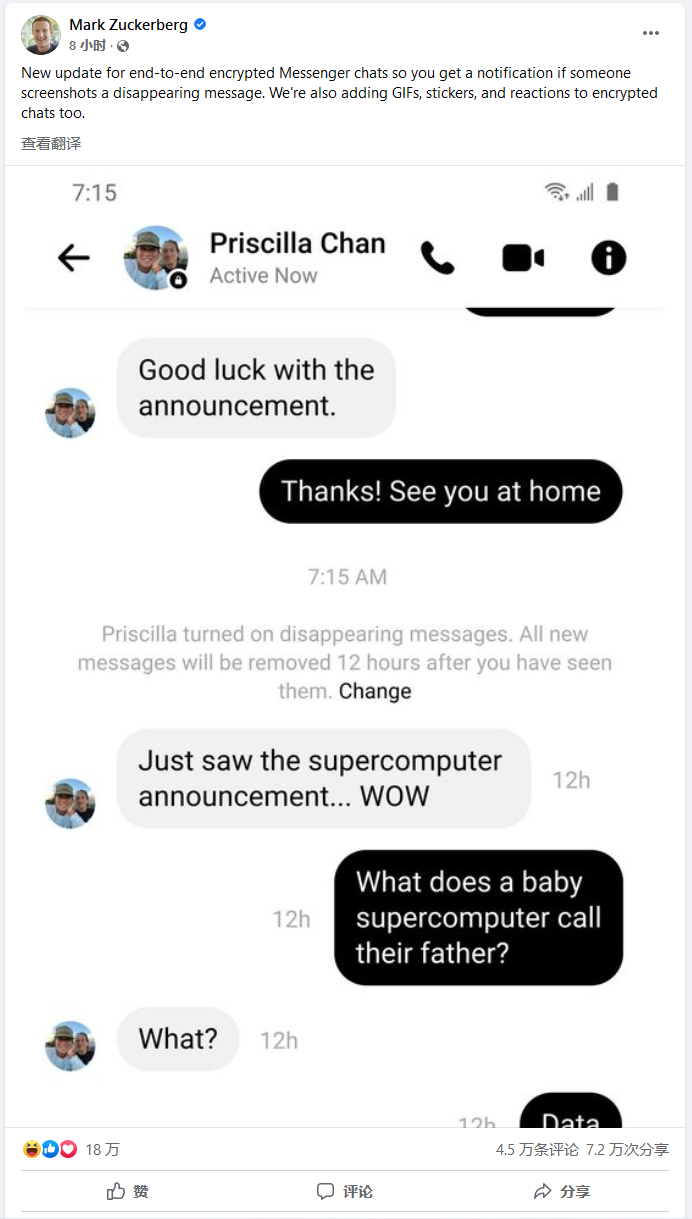
Task: Click 查看翻译 to translate the post
Action: pos(51,144)
